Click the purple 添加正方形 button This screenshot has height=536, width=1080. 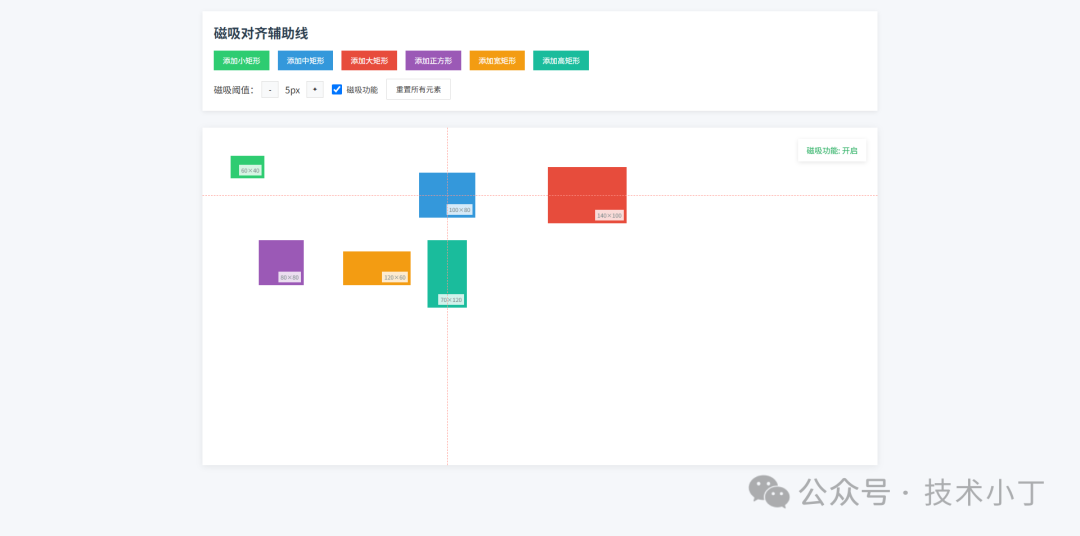(x=433, y=61)
